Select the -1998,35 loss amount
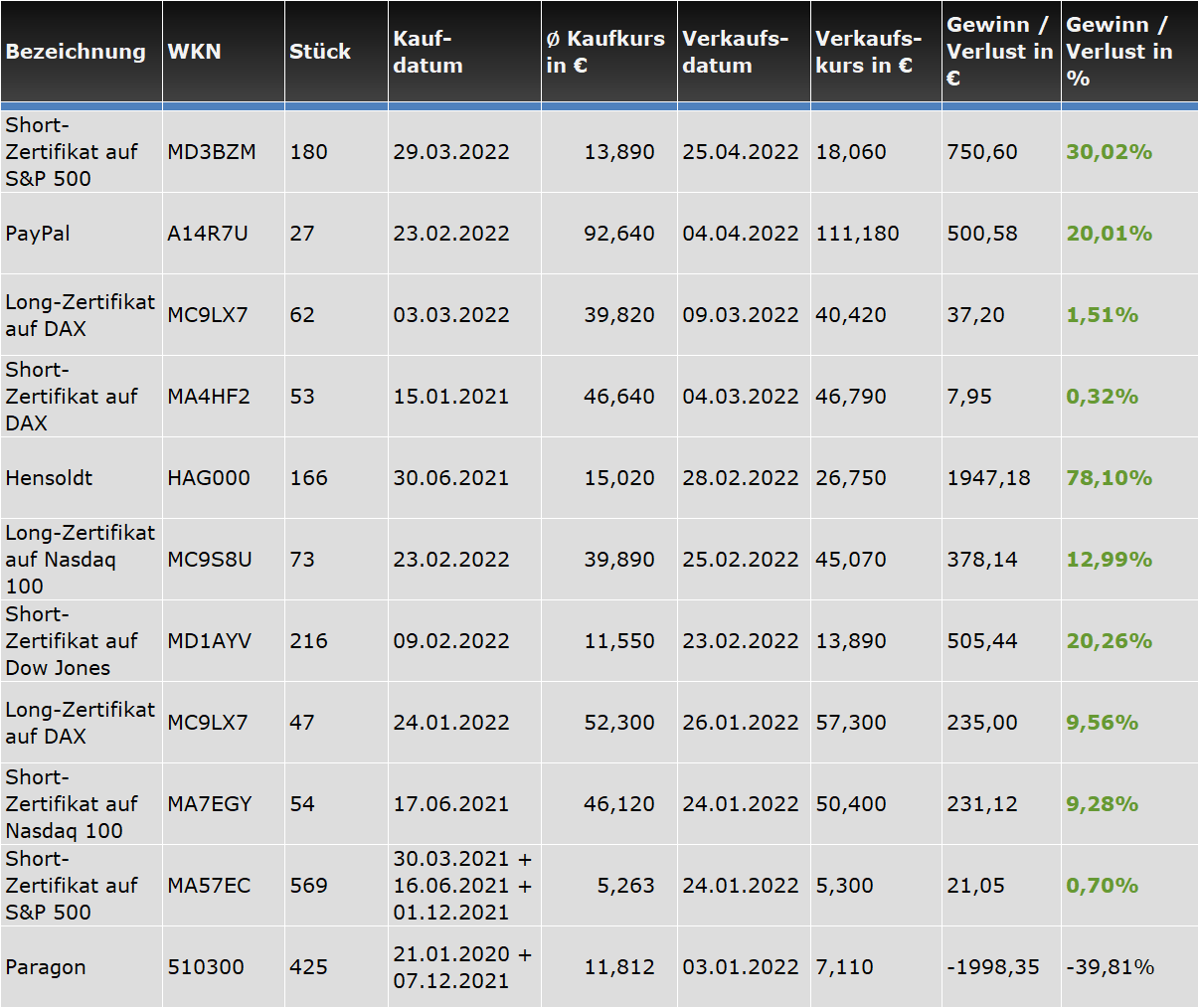 992,967
